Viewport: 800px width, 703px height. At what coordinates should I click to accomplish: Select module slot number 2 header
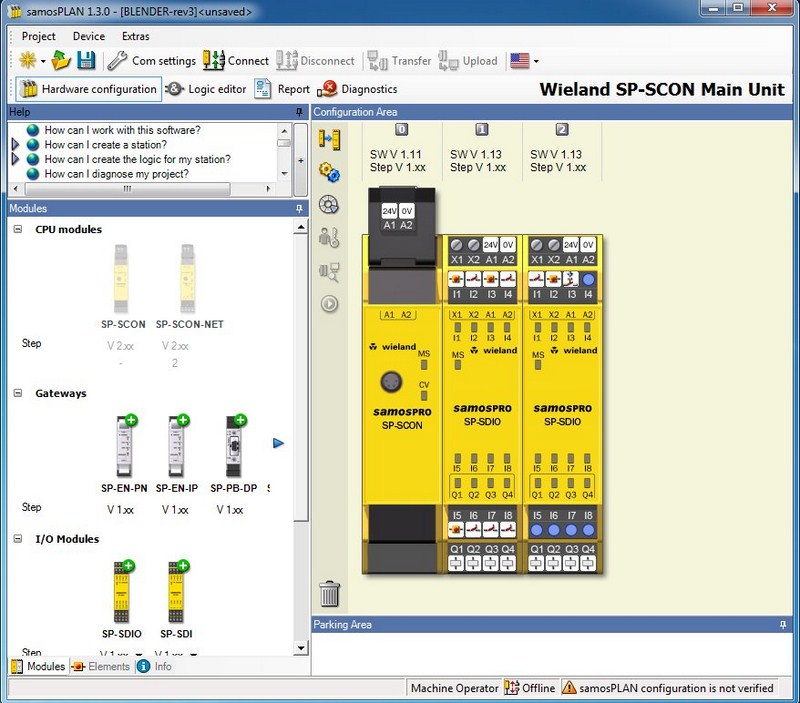[562, 130]
